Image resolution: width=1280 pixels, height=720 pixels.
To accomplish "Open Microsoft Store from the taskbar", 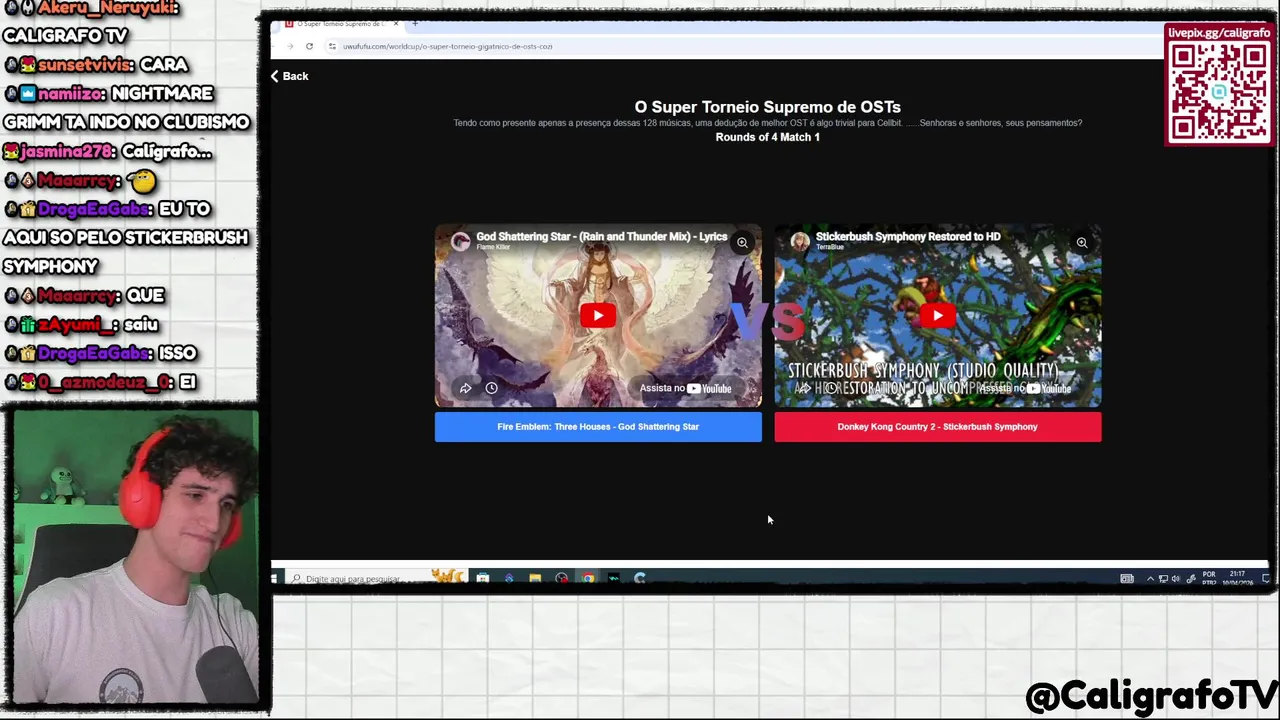I will 483,578.
